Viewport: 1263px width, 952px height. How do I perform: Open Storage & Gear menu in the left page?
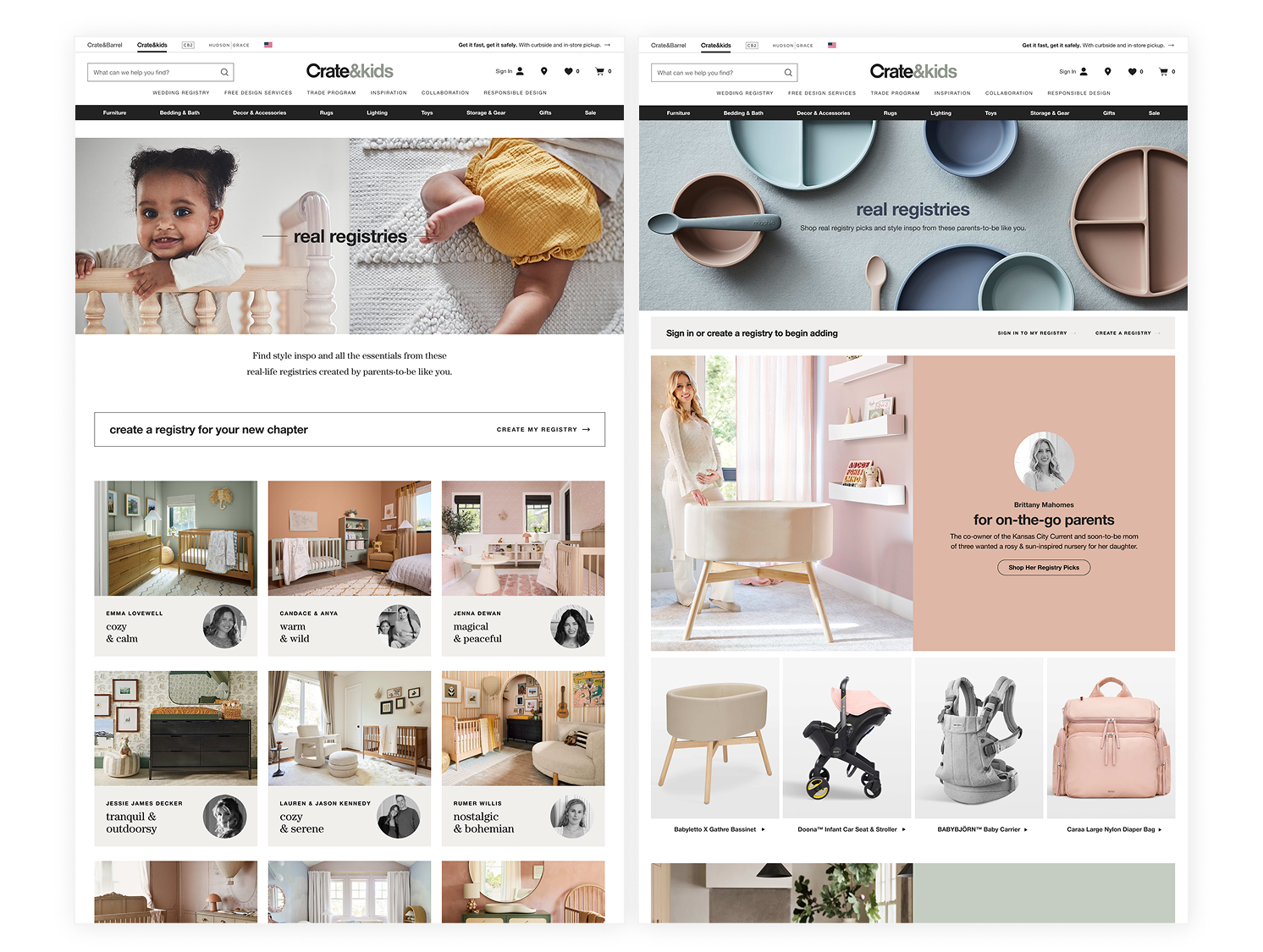click(x=486, y=113)
